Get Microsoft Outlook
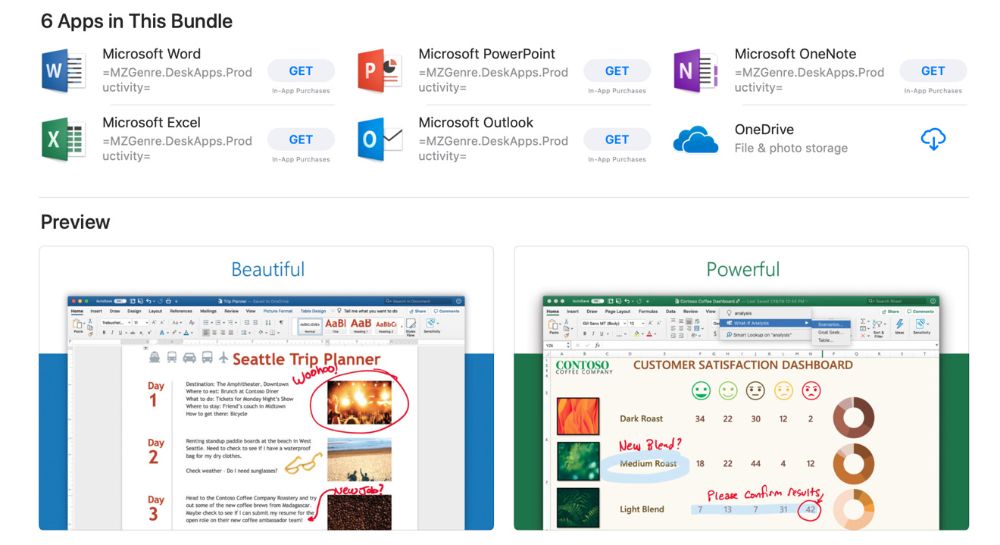 coord(617,139)
